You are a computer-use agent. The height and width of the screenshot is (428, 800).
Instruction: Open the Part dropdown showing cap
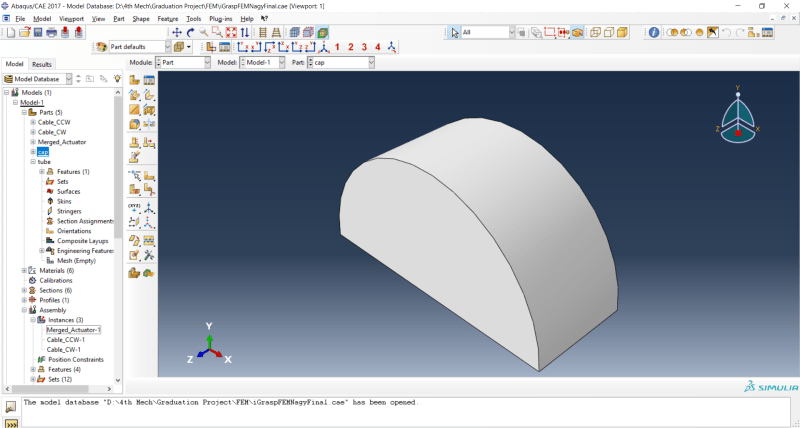click(x=371, y=62)
